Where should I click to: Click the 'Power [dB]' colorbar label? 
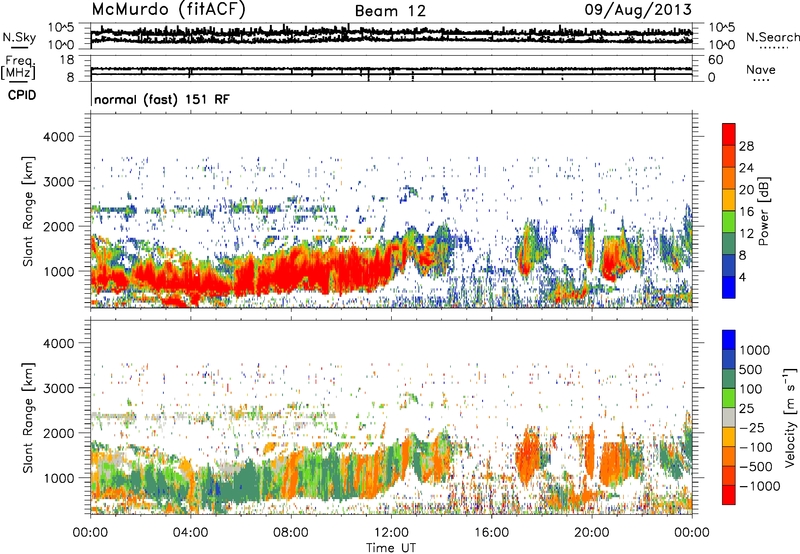coord(763,211)
